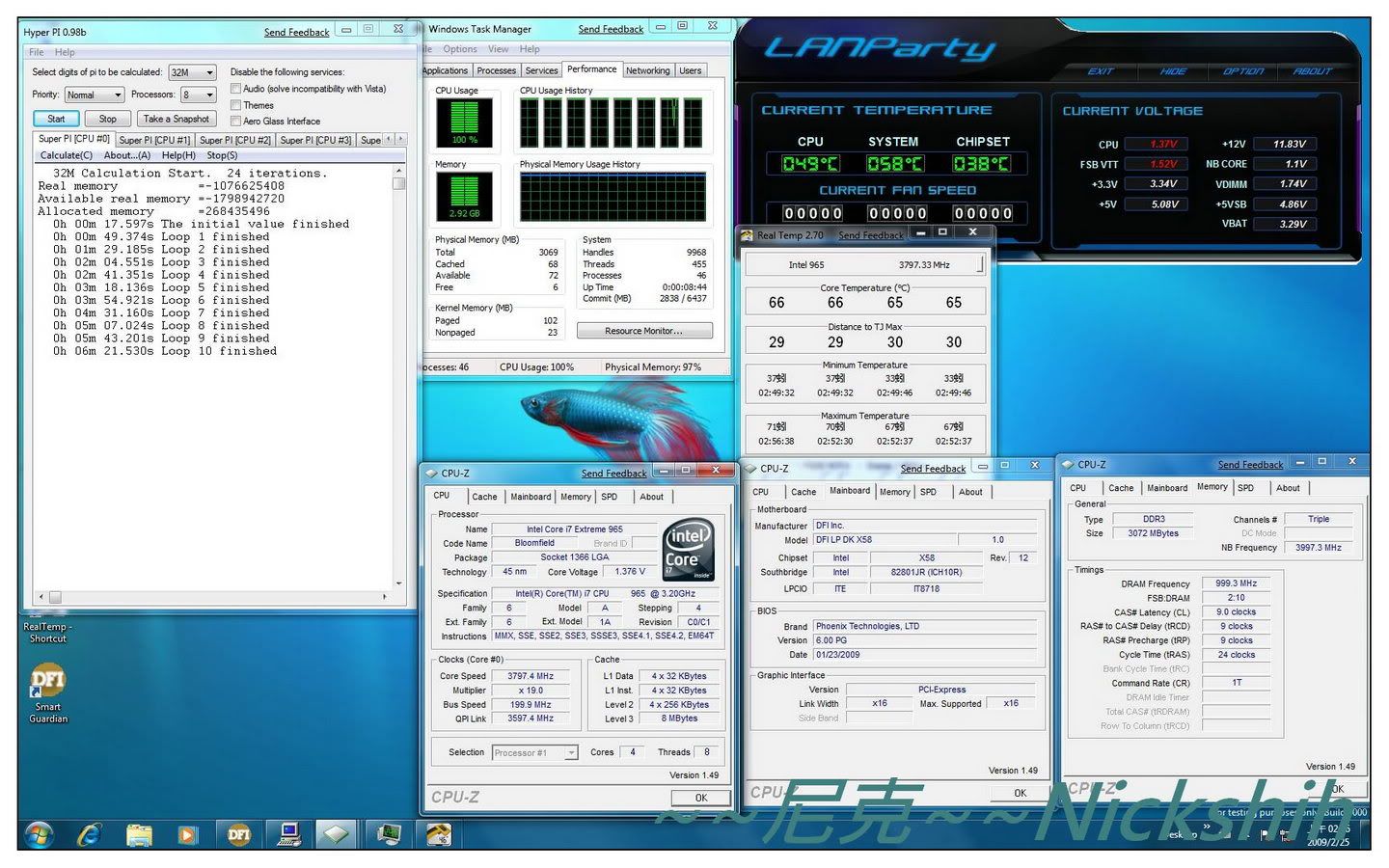Image resolution: width=1389 pixels, height=868 pixels.
Task: Open Task Manager View menu
Action: [x=498, y=49]
